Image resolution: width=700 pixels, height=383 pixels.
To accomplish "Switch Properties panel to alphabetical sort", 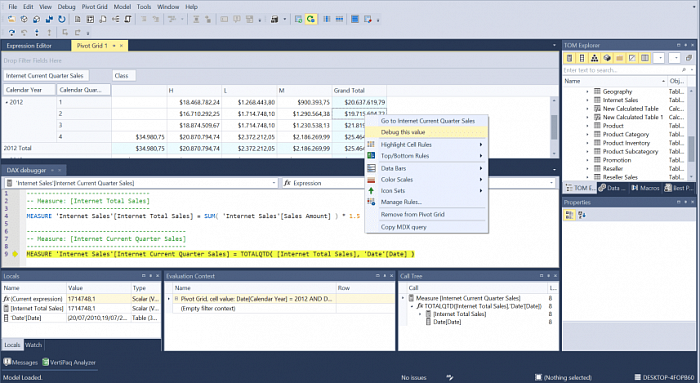I will click(x=581, y=215).
